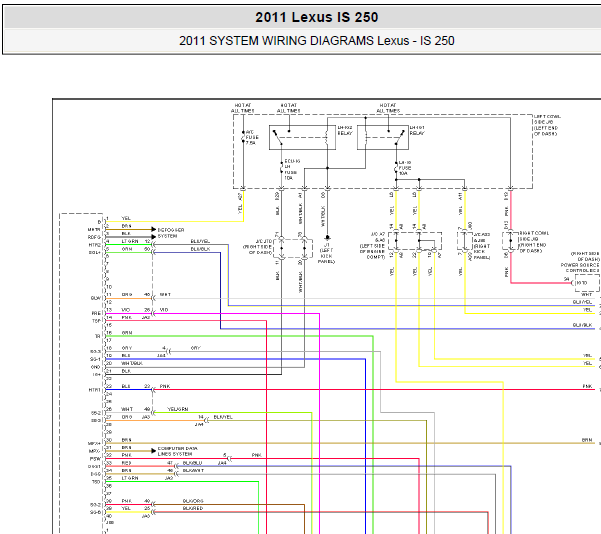Click the SG-1 terminal label

click(95, 359)
